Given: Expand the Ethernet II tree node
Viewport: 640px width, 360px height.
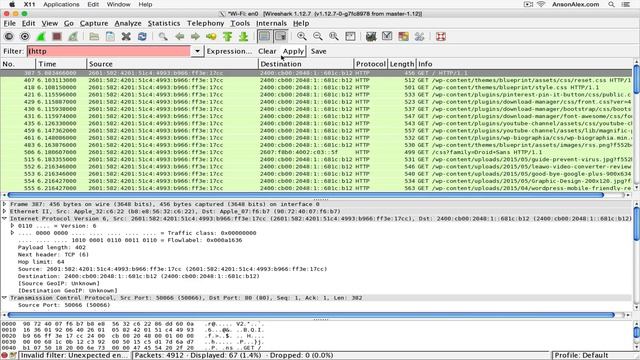Looking at the screenshot, I should pos(4,211).
